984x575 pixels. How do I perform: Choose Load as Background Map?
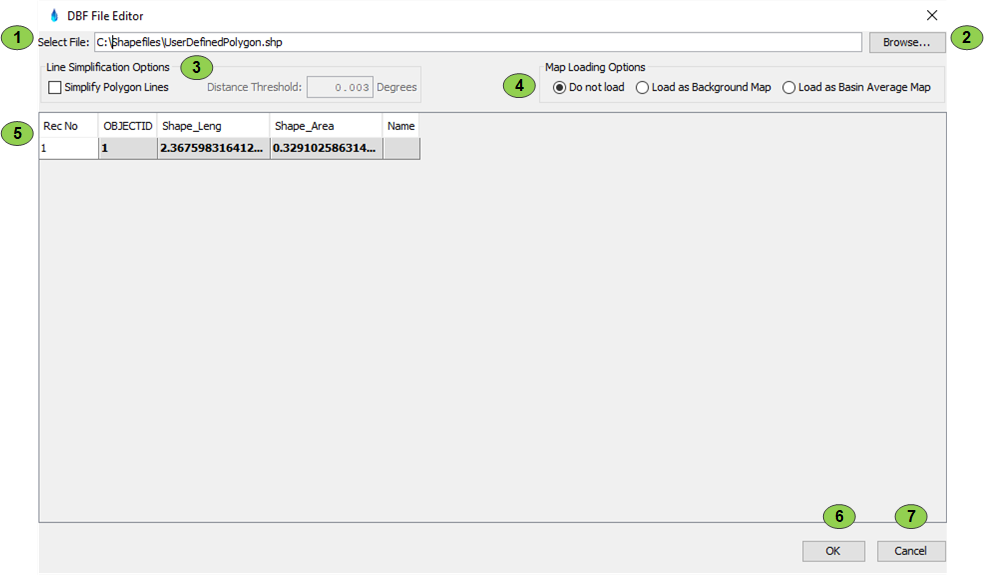point(642,88)
